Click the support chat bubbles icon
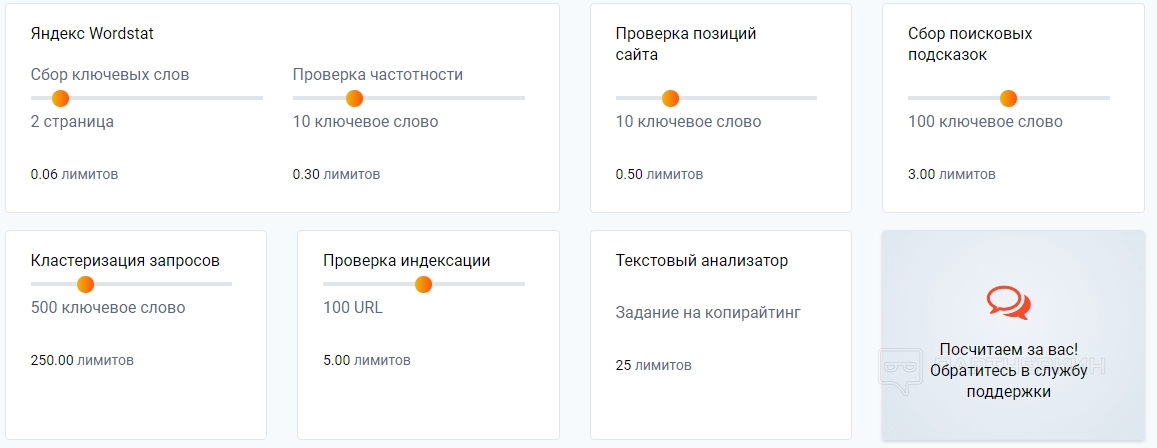The width and height of the screenshot is (1157, 448). pyautogui.click(x=1008, y=302)
